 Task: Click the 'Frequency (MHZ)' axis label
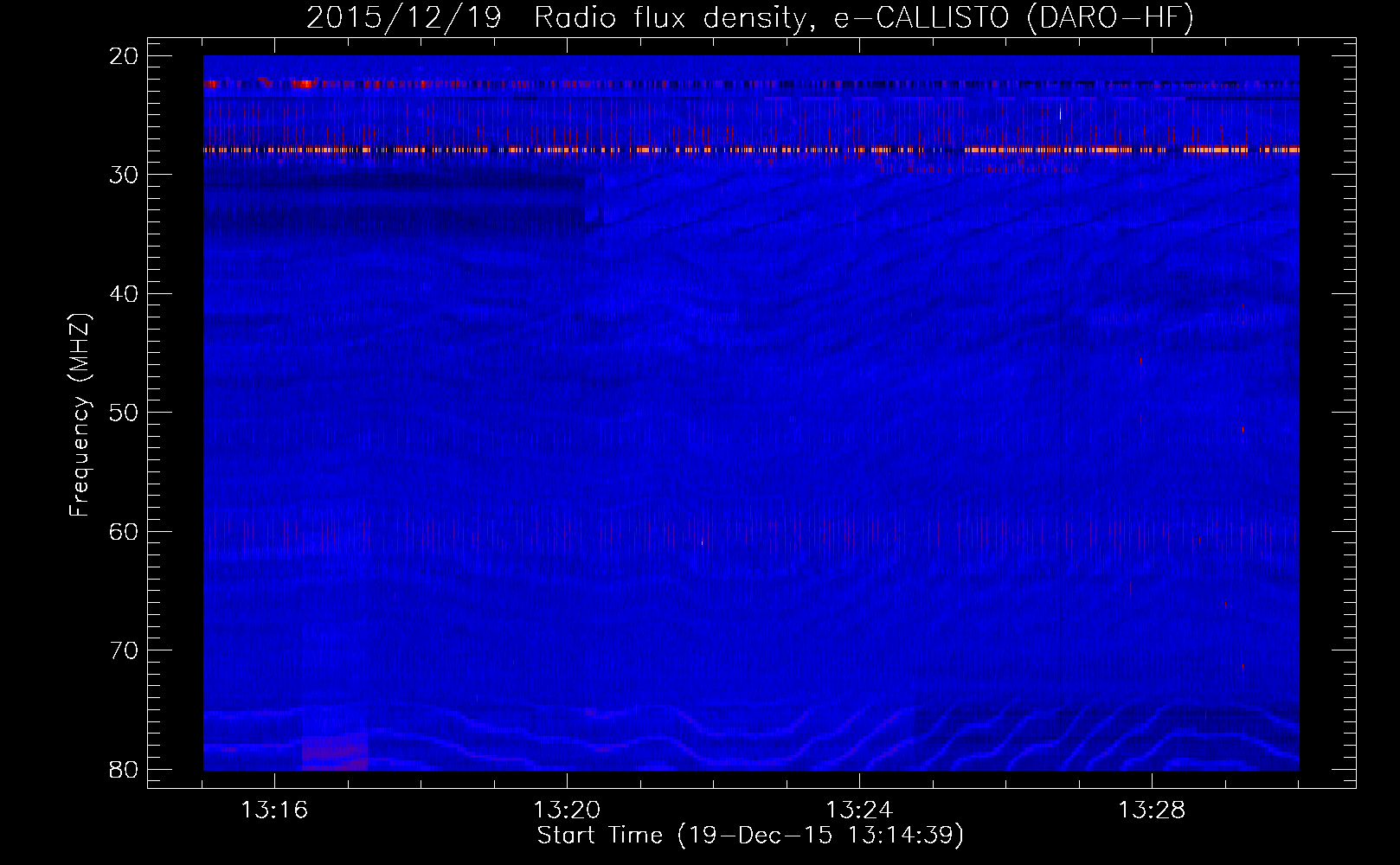80,415
